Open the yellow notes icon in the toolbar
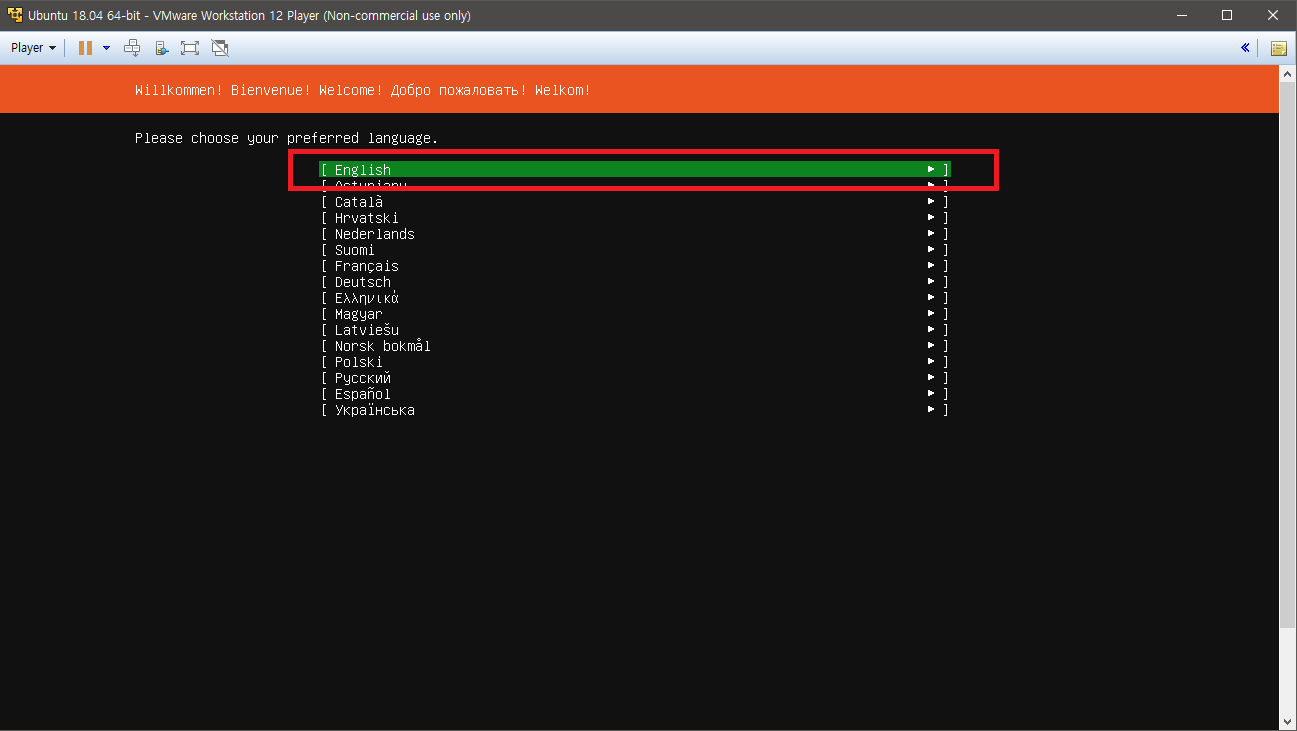The width and height of the screenshot is (1297, 731). 1278,48
